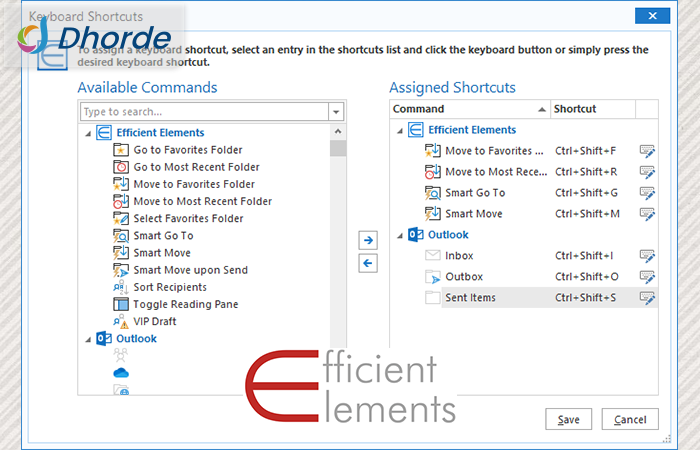Click the Inbox envelope icon in Assigned Shortcuts
Viewport: 700px width, 450px height.
click(433, 255)
